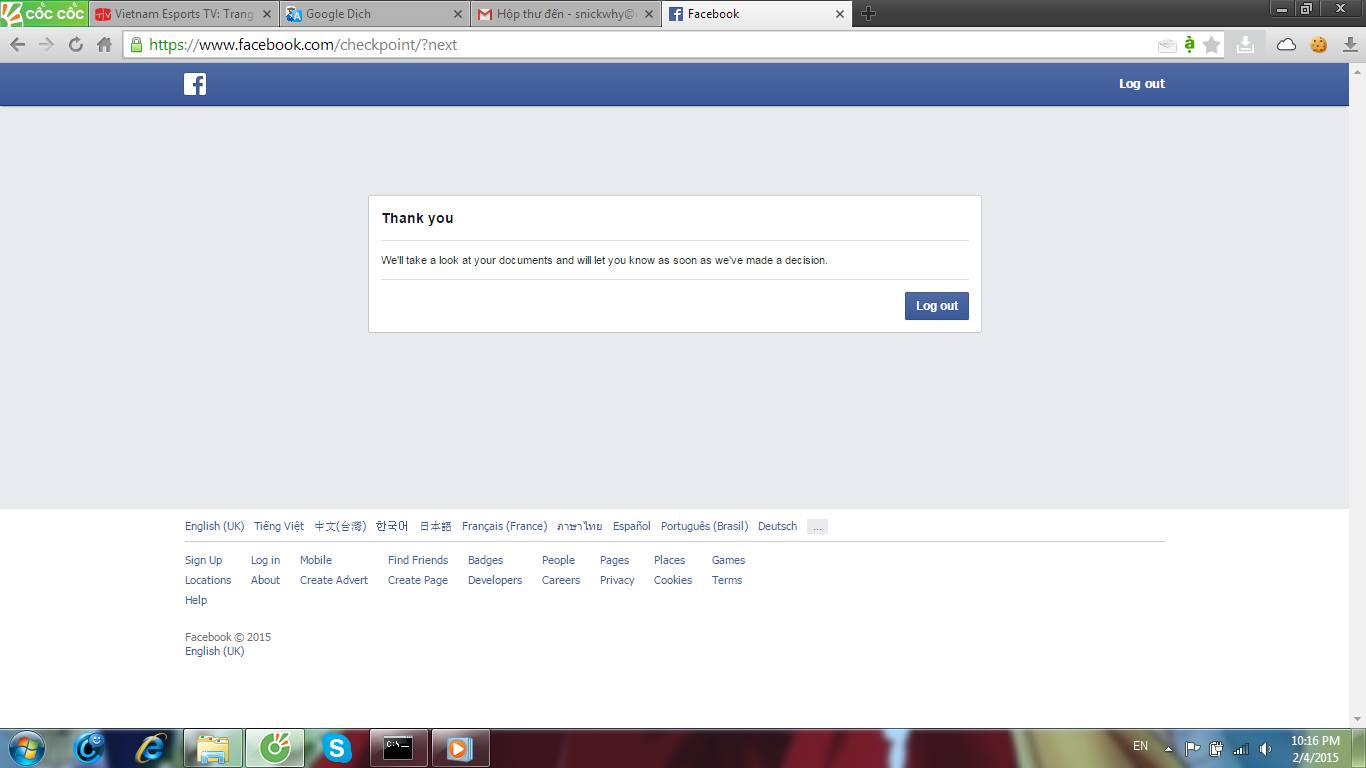Open the Games footer link
This screenshot has width=1366, height=768.
(x=728, y=560)
